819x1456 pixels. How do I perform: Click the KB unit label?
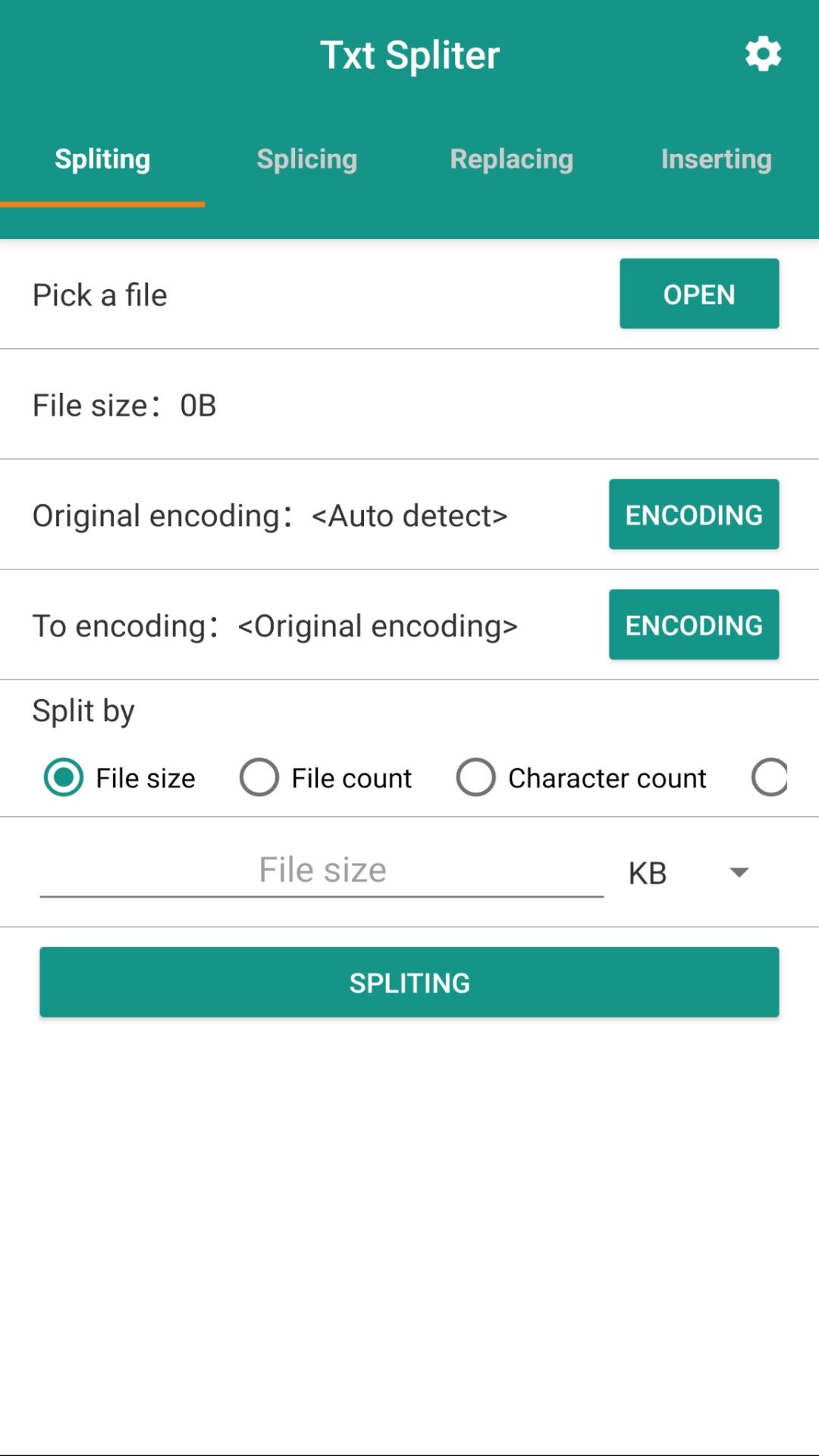pos(648,874)
